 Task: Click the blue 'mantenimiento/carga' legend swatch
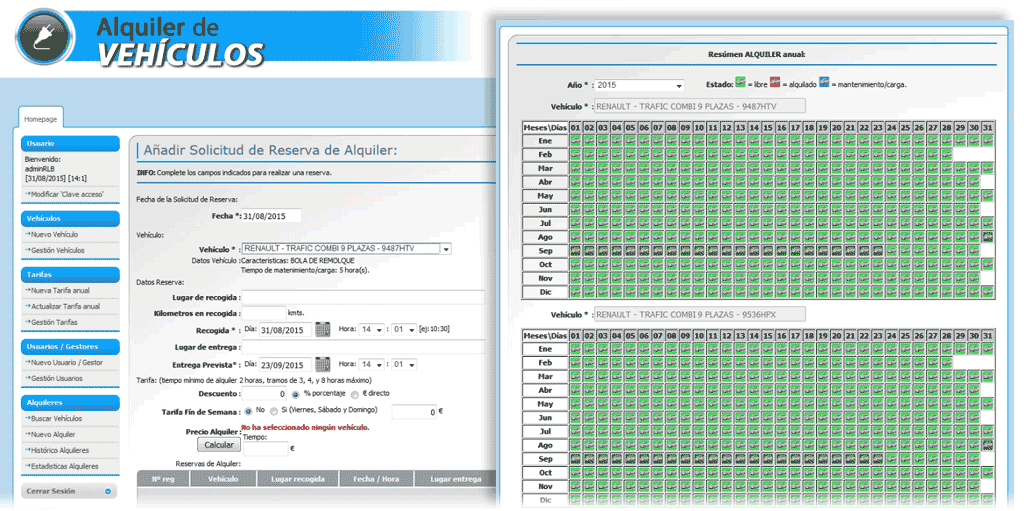point(825,82)
